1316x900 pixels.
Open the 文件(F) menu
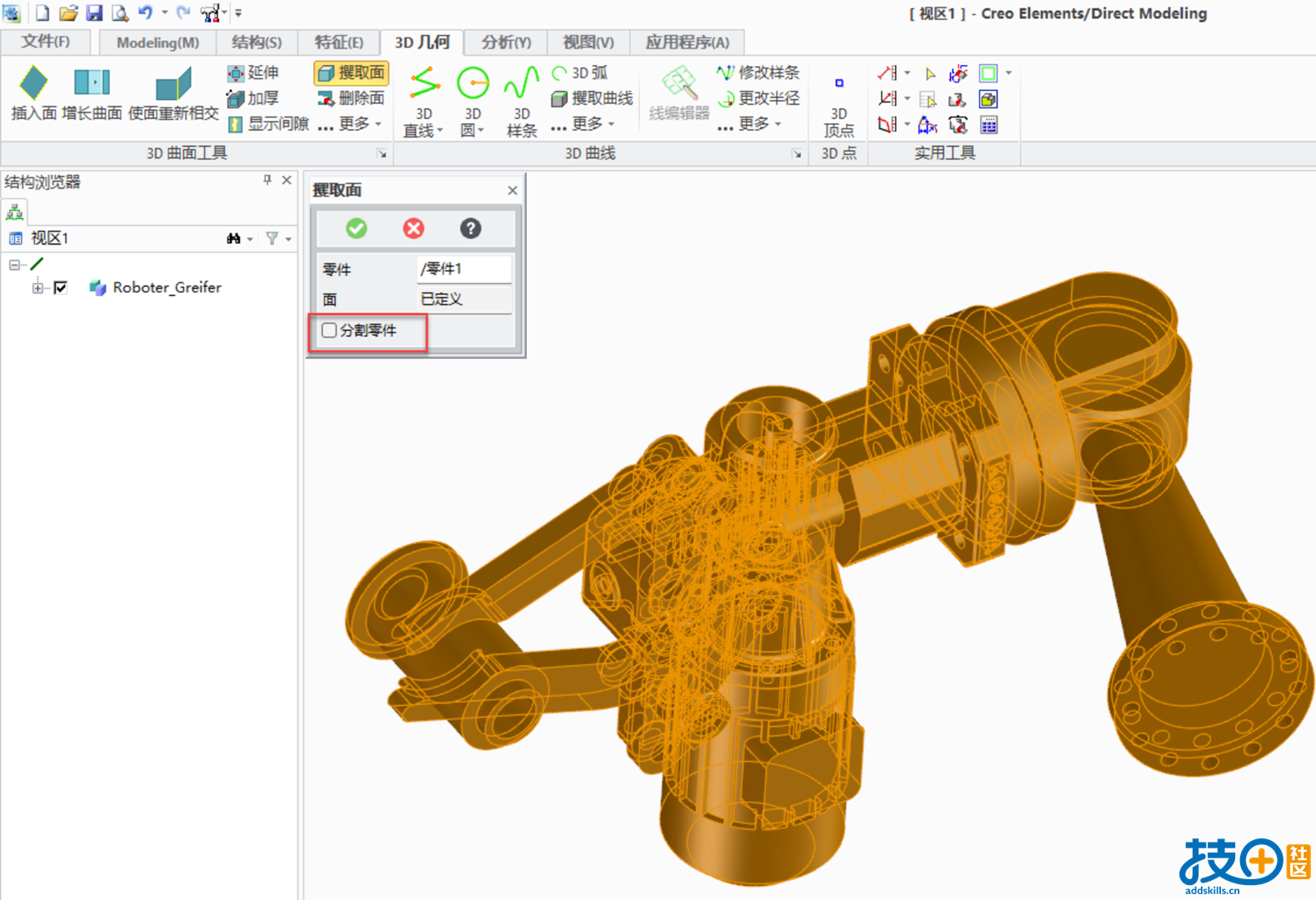pyautogui.click(x=46, y=42)
